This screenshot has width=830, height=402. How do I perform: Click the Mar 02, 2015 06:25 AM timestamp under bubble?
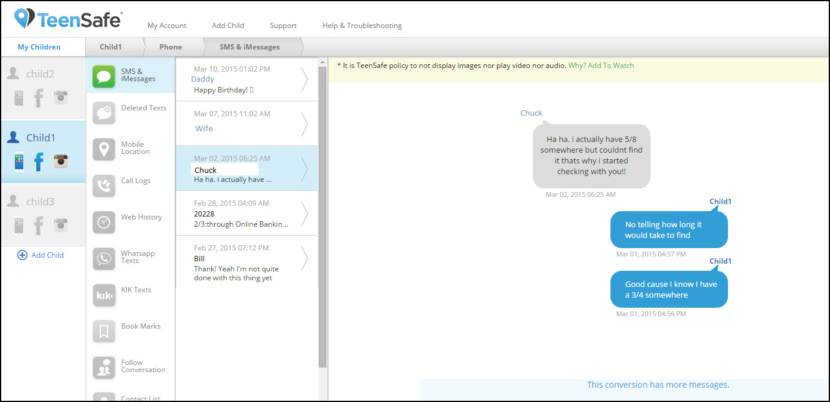click(581, 194)
